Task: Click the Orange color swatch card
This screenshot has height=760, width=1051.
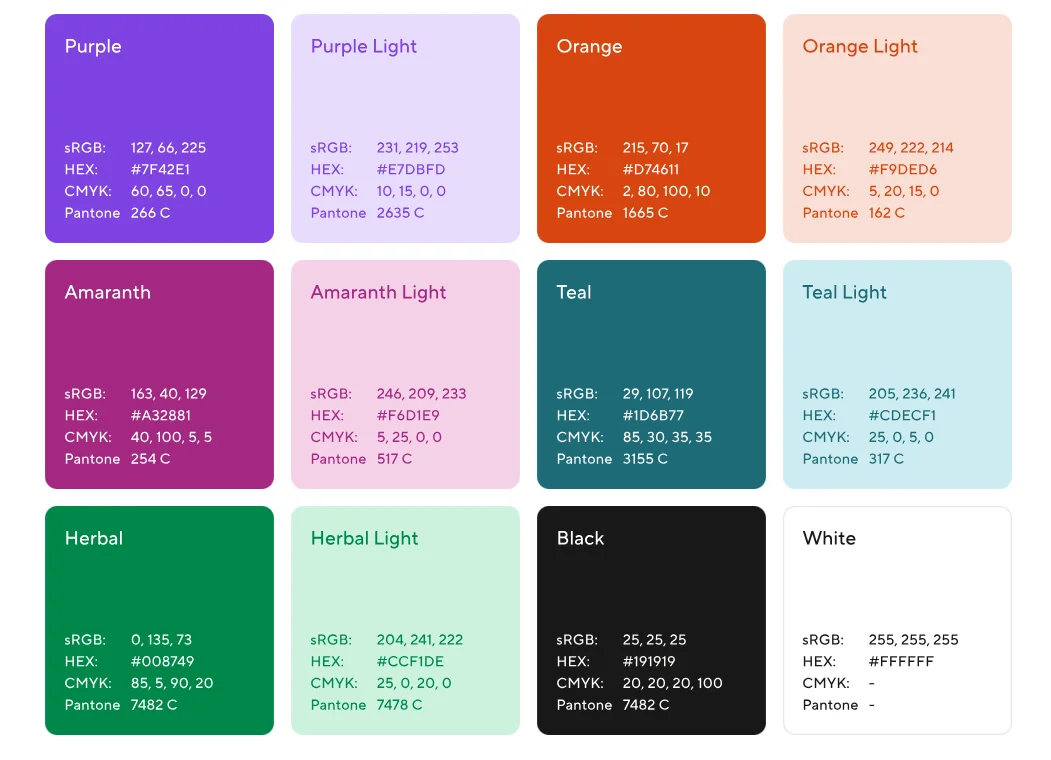Action: tap(651, 100)
